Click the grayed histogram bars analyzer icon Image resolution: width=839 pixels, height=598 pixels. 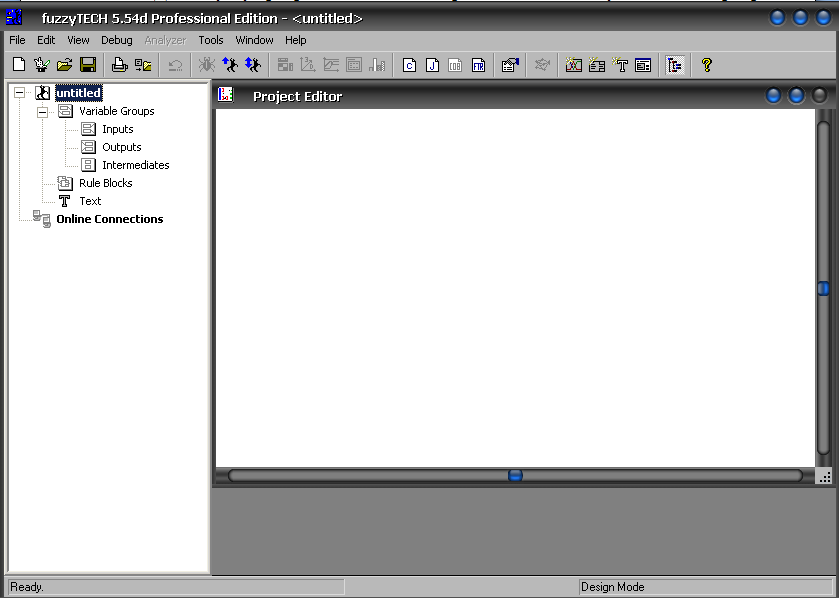[377, 65]
